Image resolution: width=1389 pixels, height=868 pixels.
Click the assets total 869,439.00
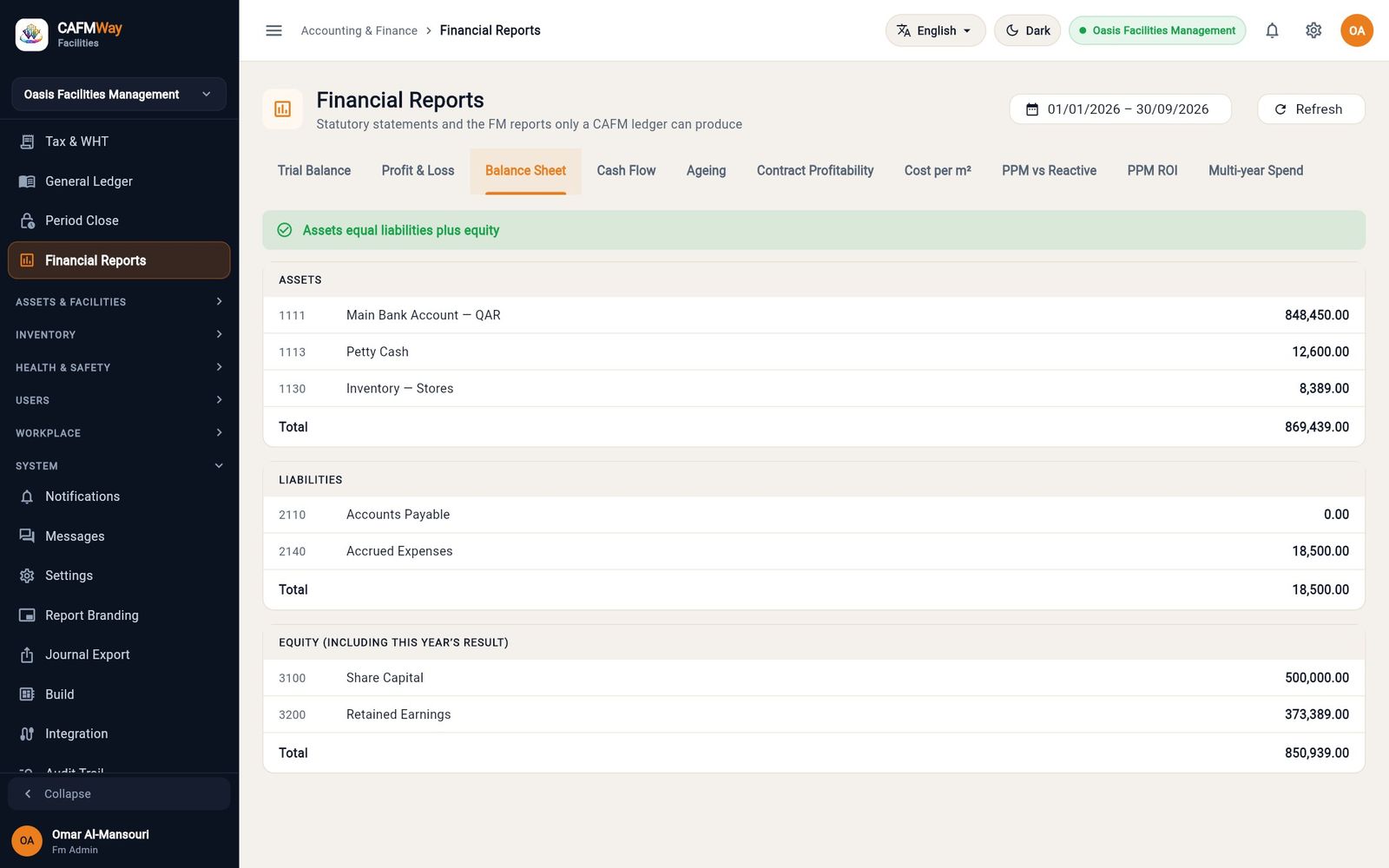(x=1317, y=427)
